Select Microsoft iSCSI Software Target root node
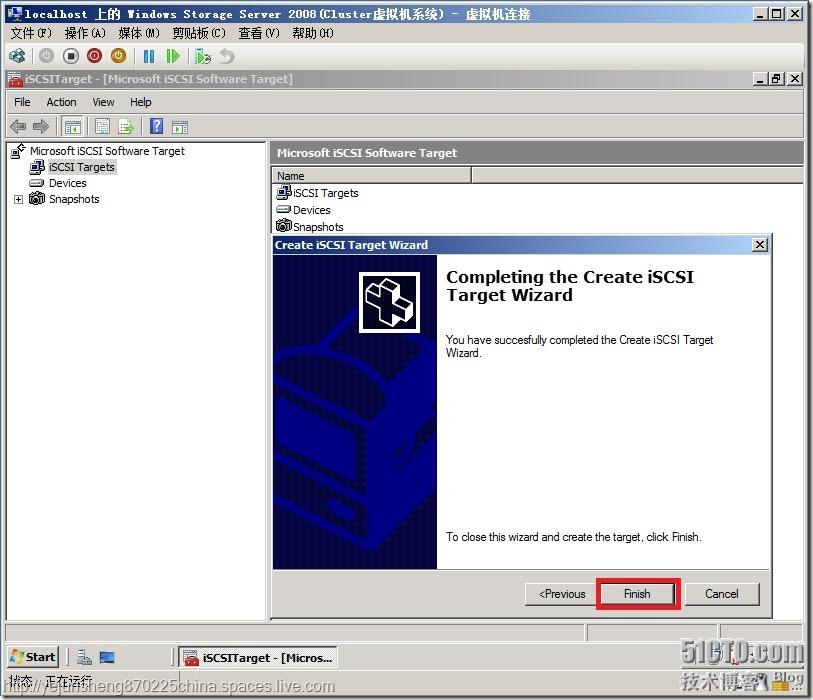The image size is (813, 700). pos(107,151)
